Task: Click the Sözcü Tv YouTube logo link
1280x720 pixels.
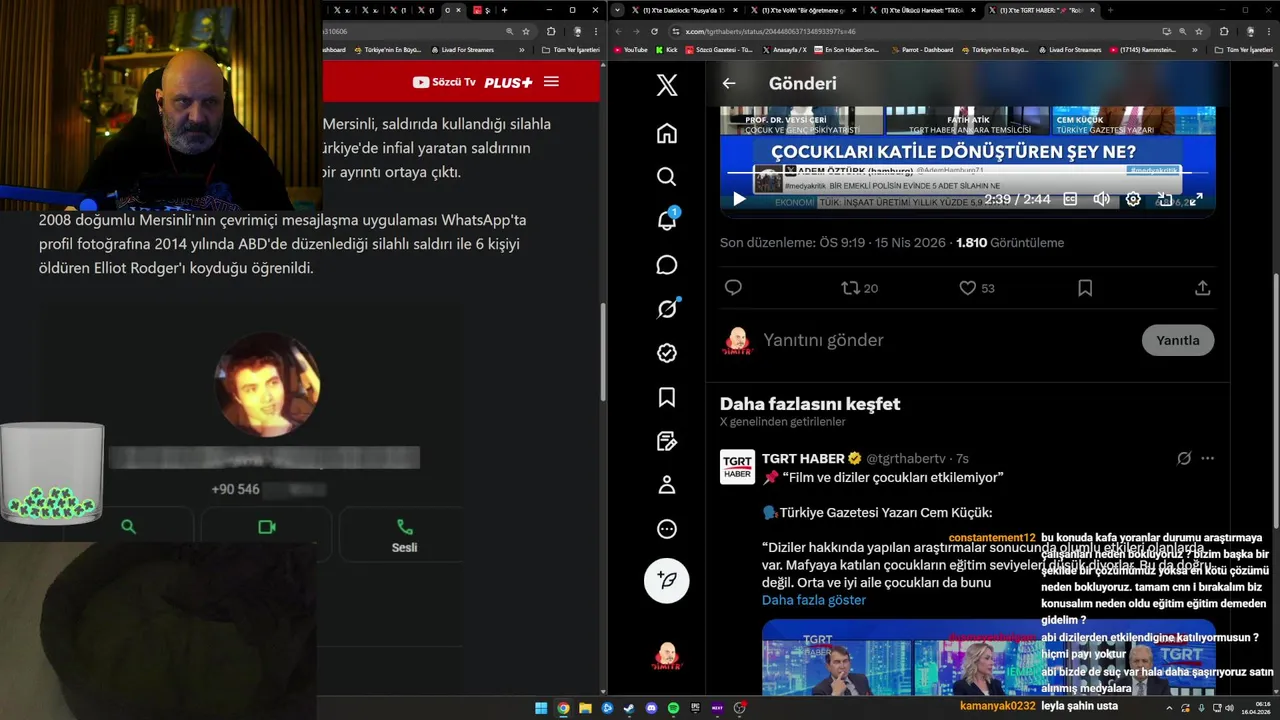Action: [x=444, y=82]
